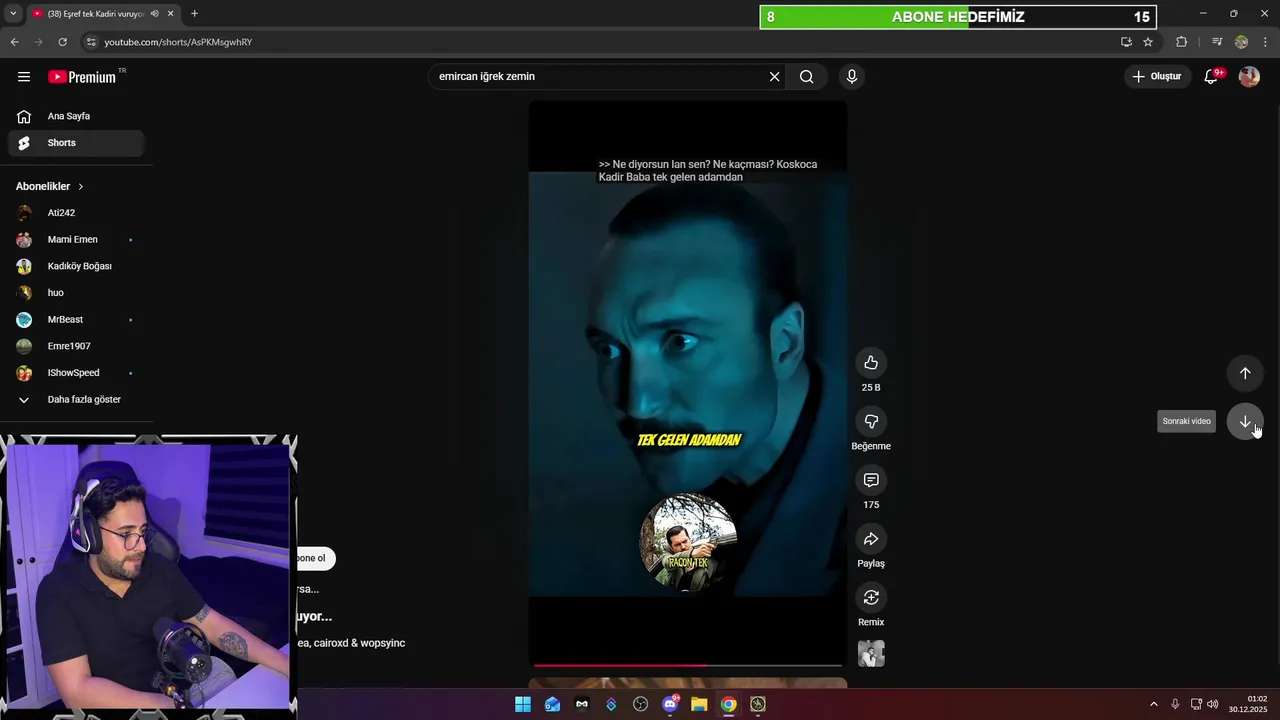The height and width of the screenshot is (720, 1280).
Task: Clear the search box with X icon
Action: click(x=774, y=77)
